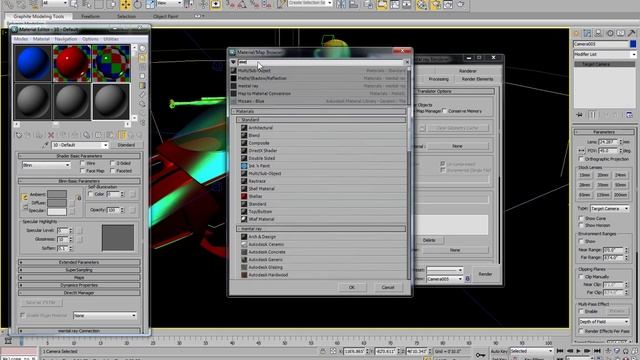Open Depth of Field multi-pass dropdown

604,322
